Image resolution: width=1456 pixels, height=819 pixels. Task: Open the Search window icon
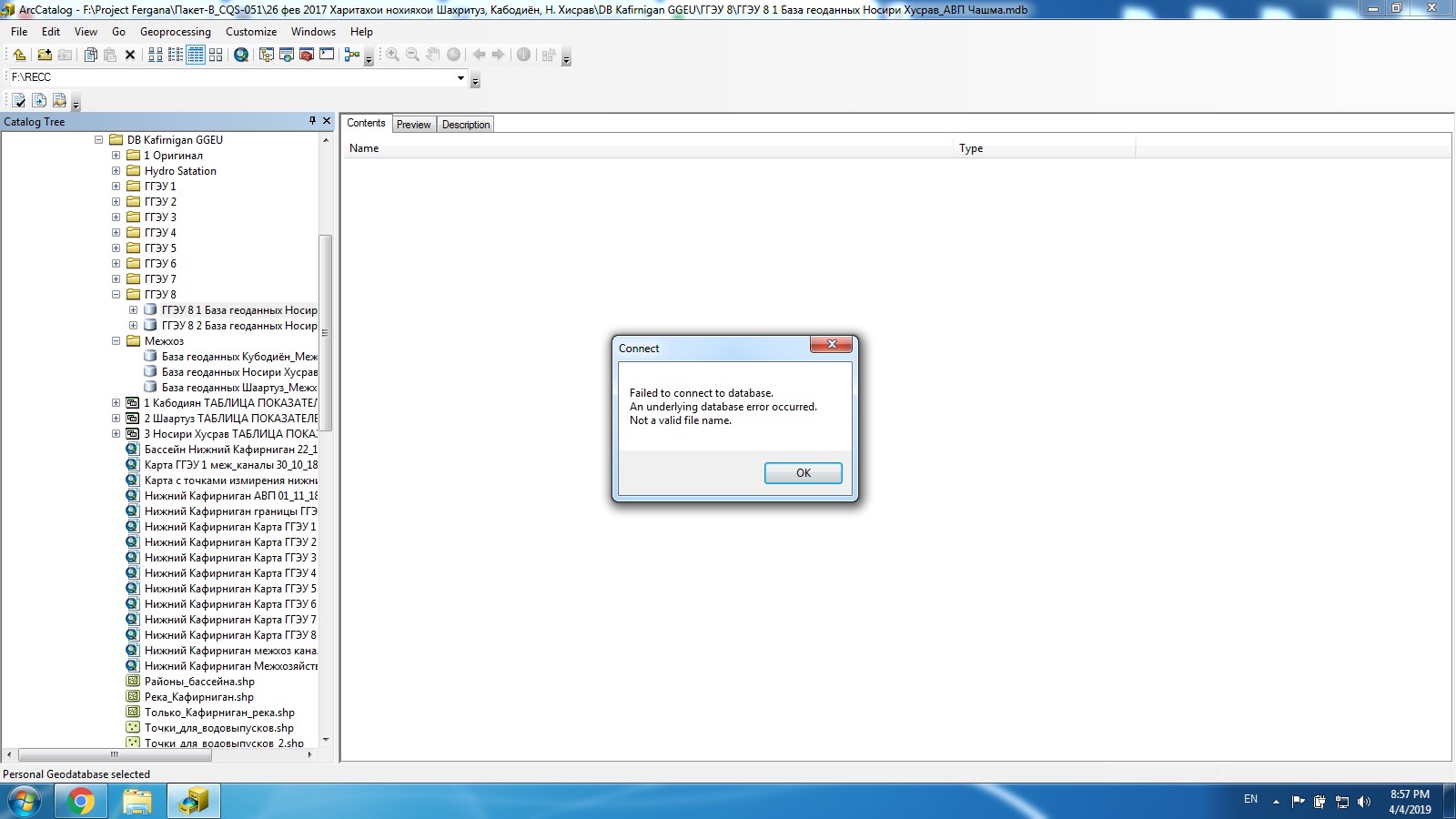point(287,55)
